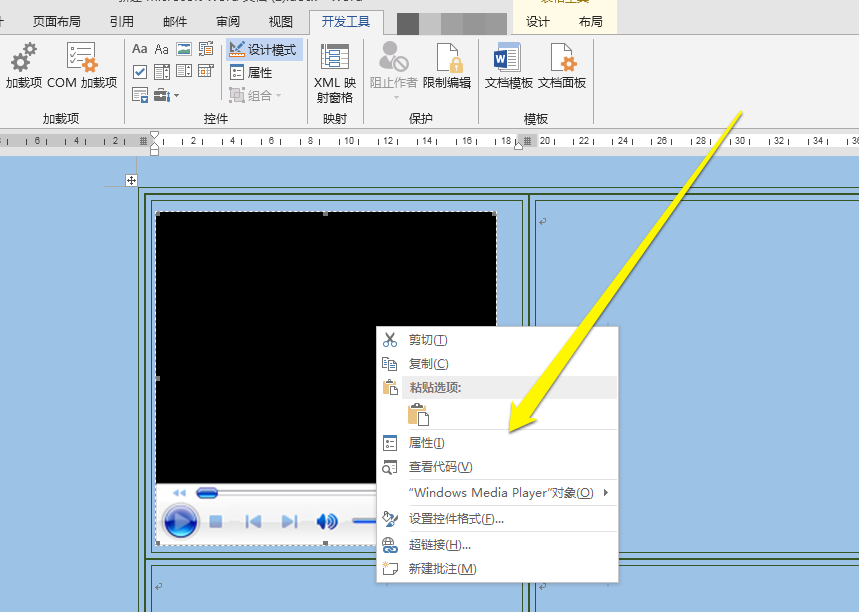Click the media player volume slider
The height and width of the screenshot is (612, 859).
pyautogui.click(x=364, y=521)
